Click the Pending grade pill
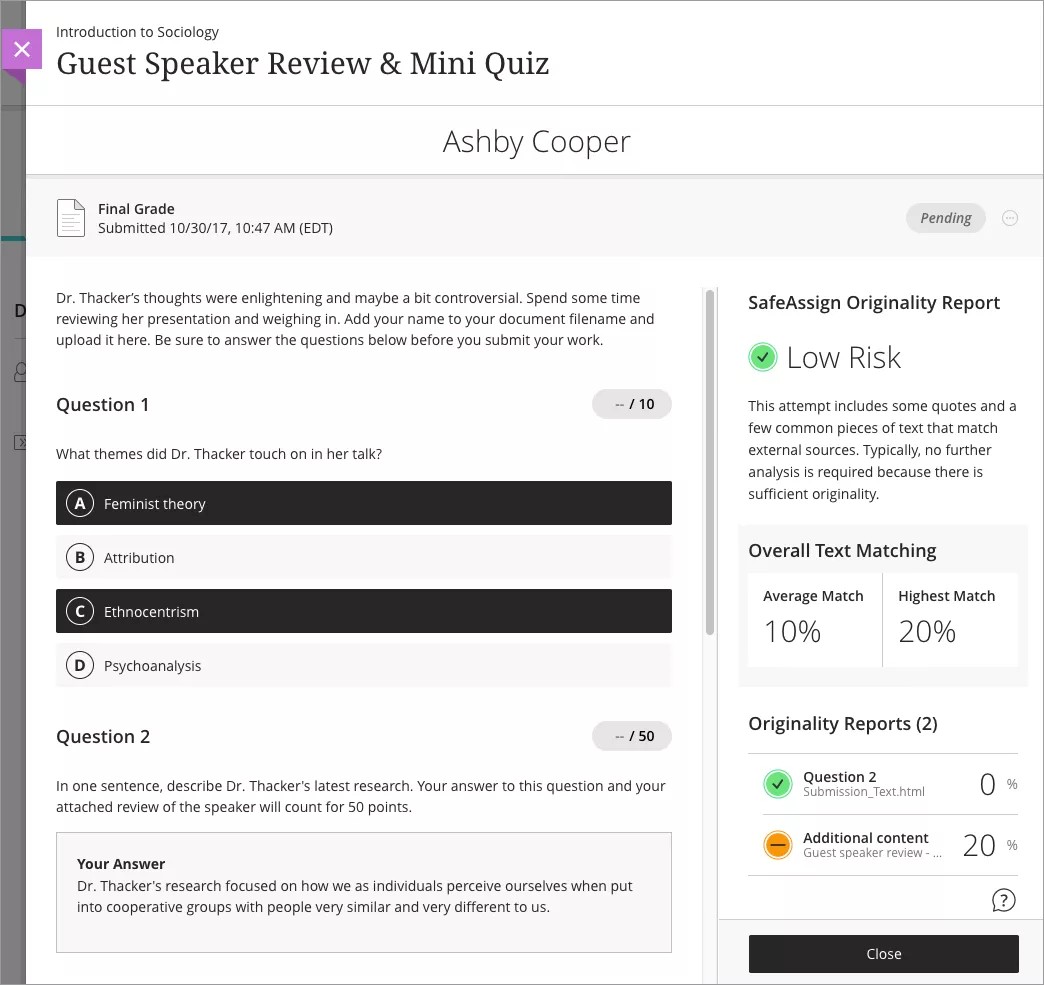1044x985 pixels. click(945, 218)
